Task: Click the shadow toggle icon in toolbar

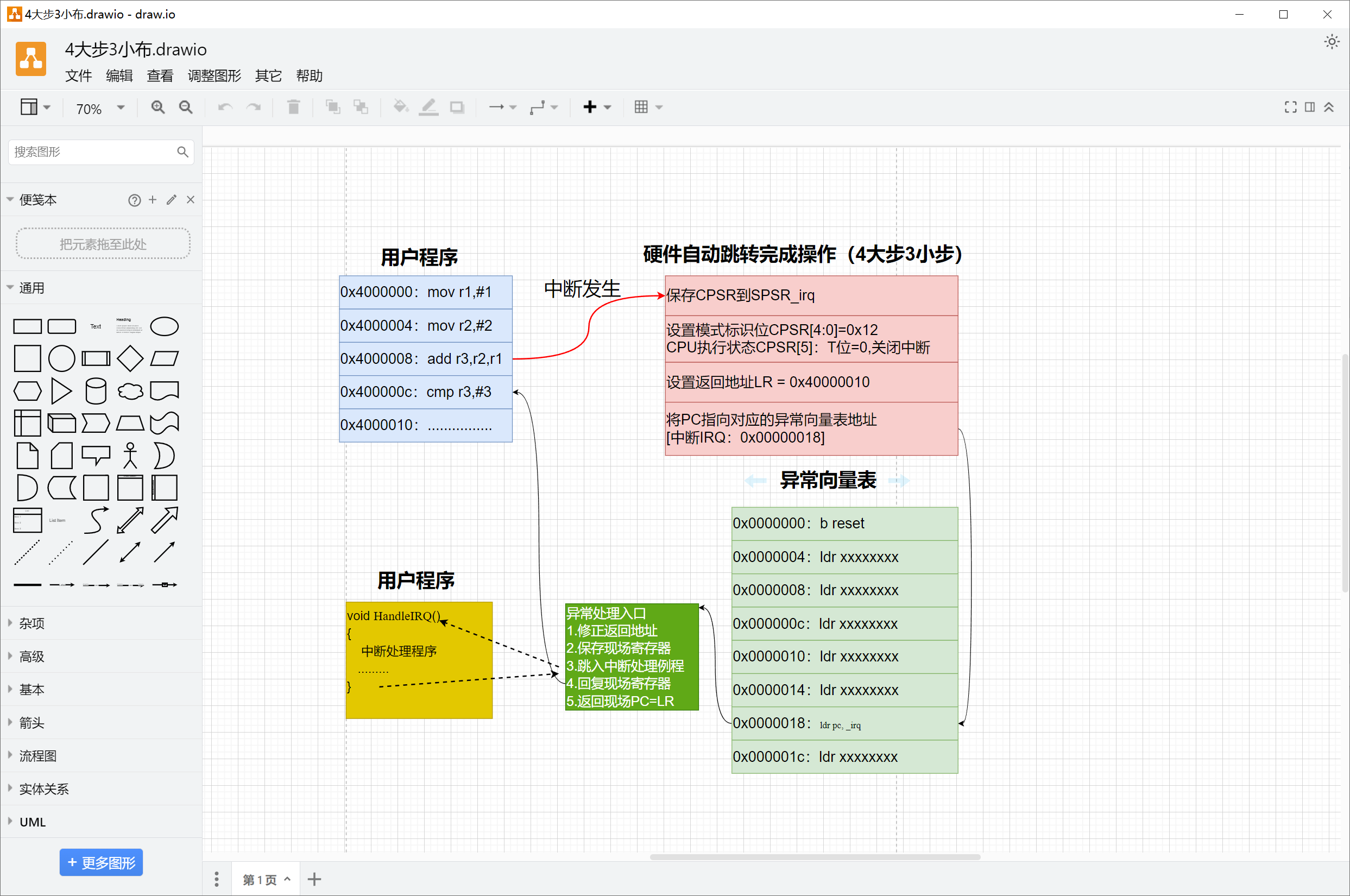Action: (457, 108)
